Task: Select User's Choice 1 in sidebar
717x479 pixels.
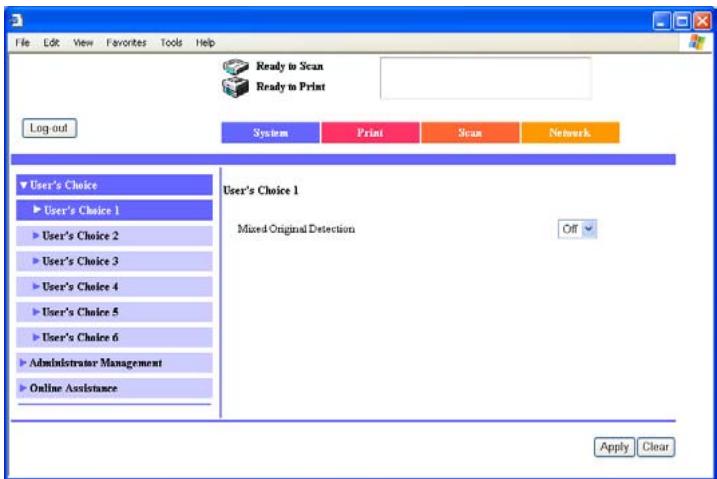Action: pyautogui.click(x=114, y=210)
